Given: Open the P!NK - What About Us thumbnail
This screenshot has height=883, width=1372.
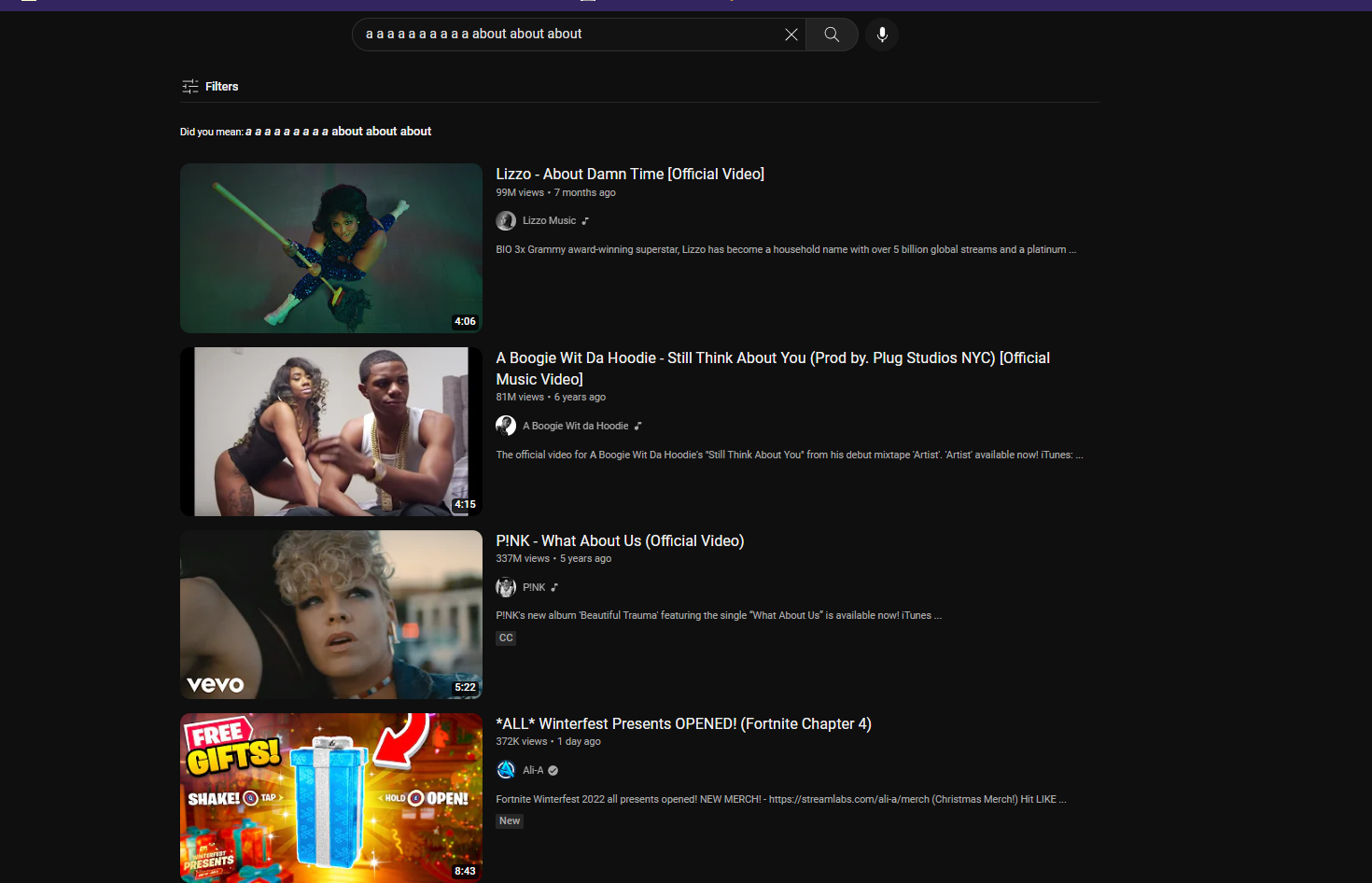Looking at the screenshot, I should pyautogui.click(x=331, y=614).
